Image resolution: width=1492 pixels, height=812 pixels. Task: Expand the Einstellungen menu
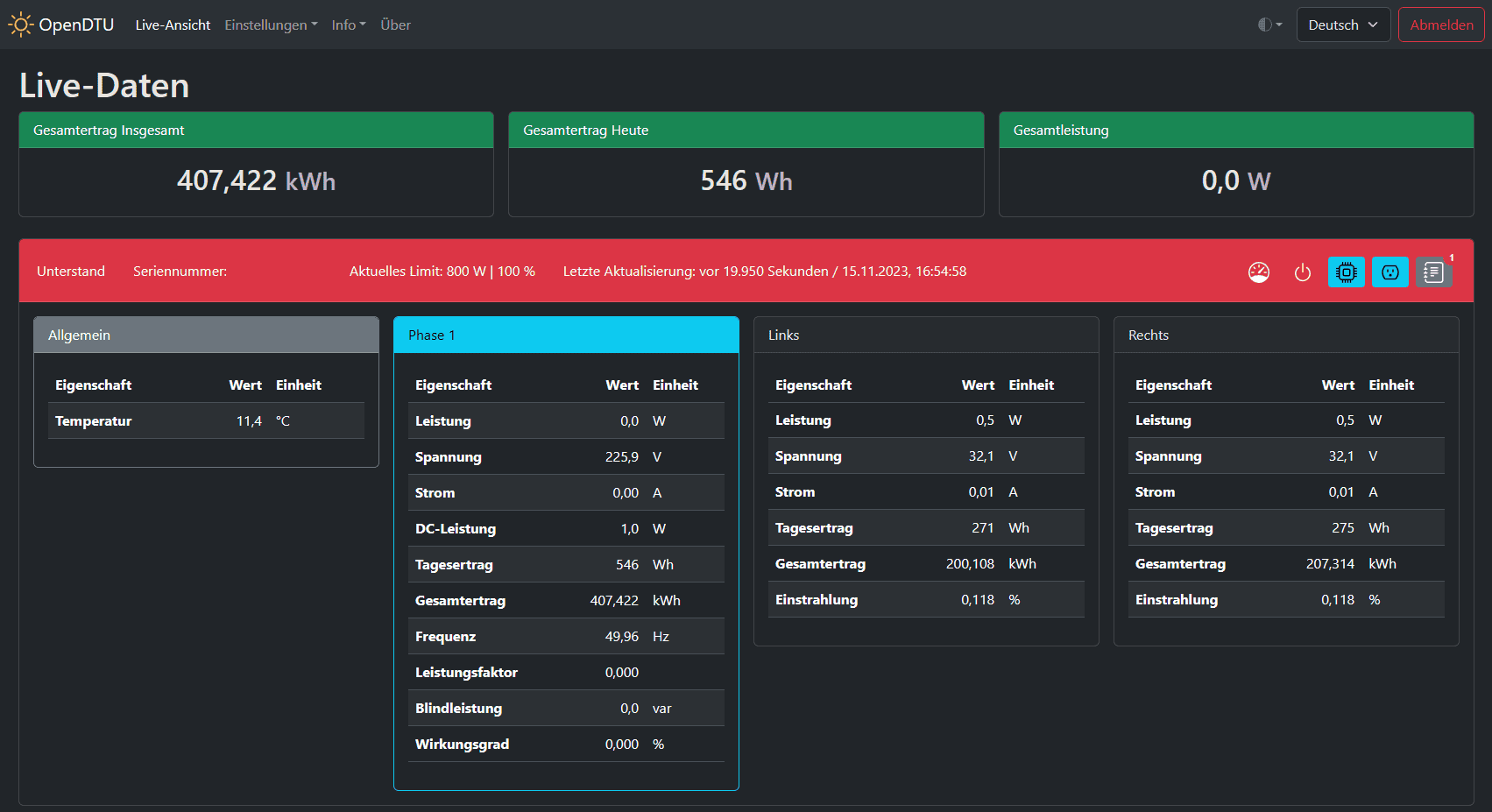pos(271,25)
